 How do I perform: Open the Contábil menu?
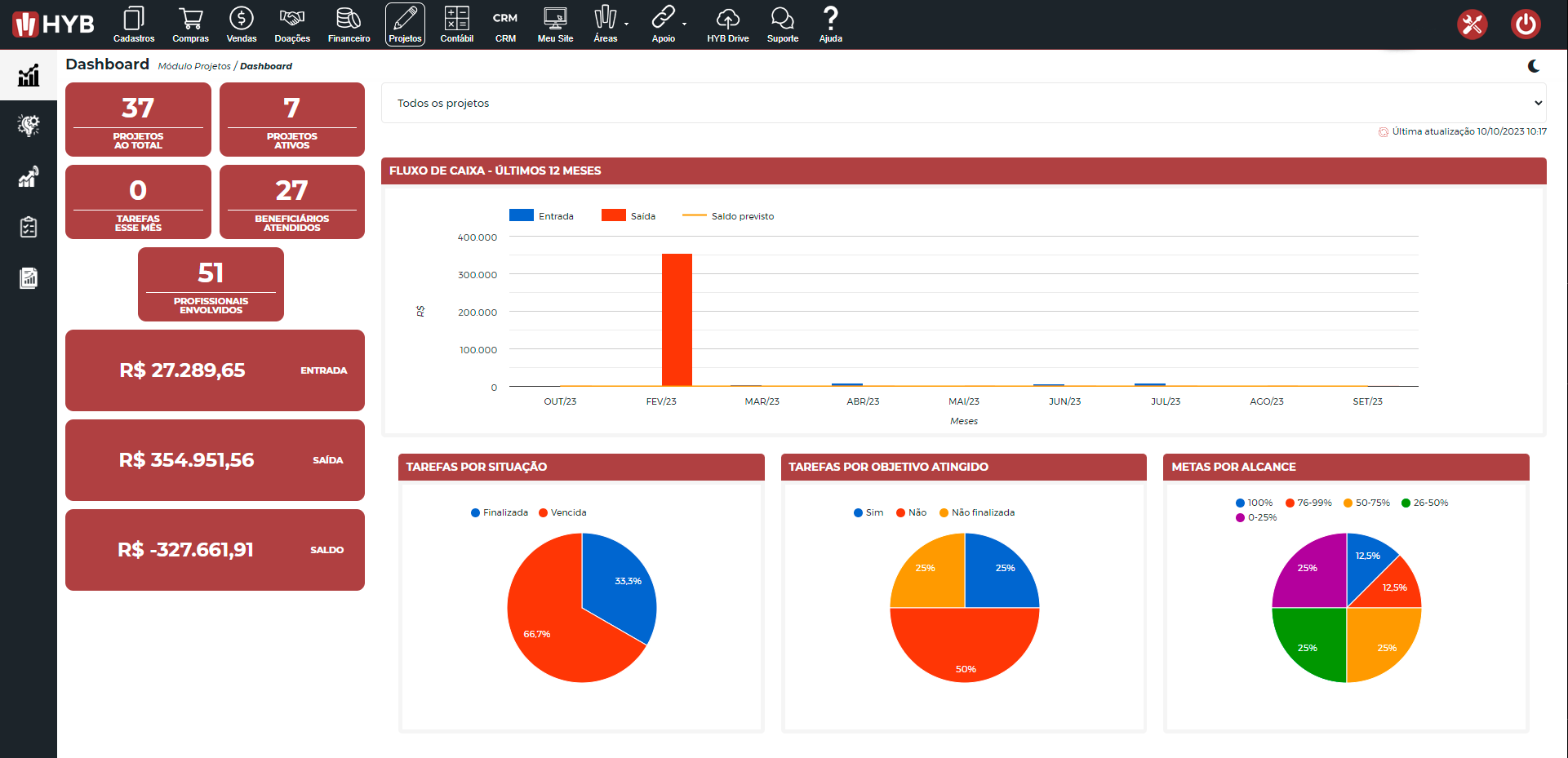pyautogui.click(x=456, y=24)
